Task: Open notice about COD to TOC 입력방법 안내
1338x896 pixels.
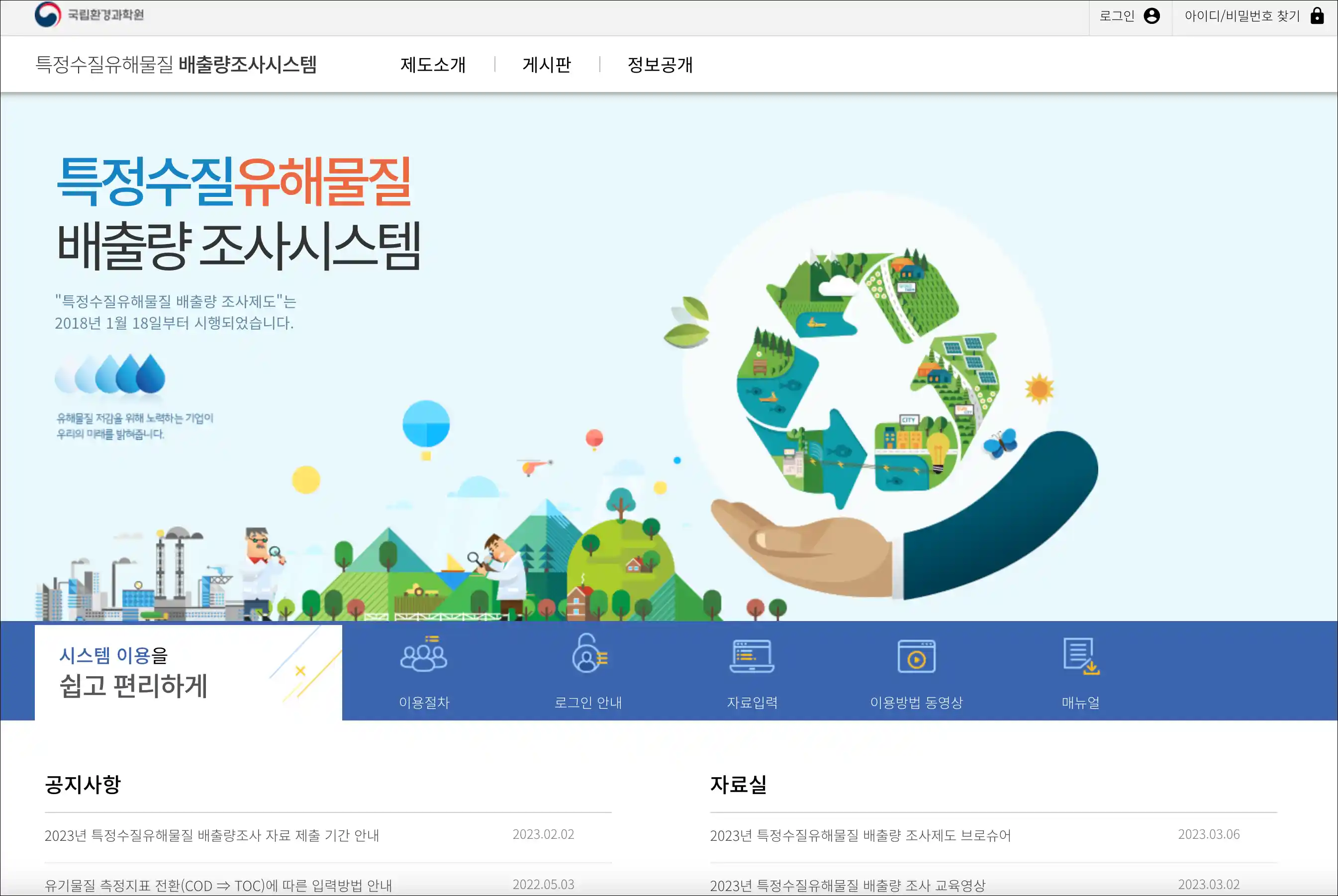Action: pos(218,885)
